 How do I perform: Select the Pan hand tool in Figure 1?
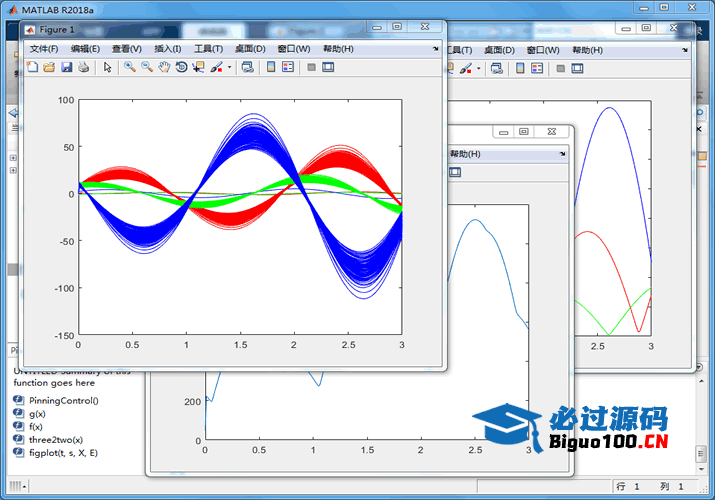(163, 67)
